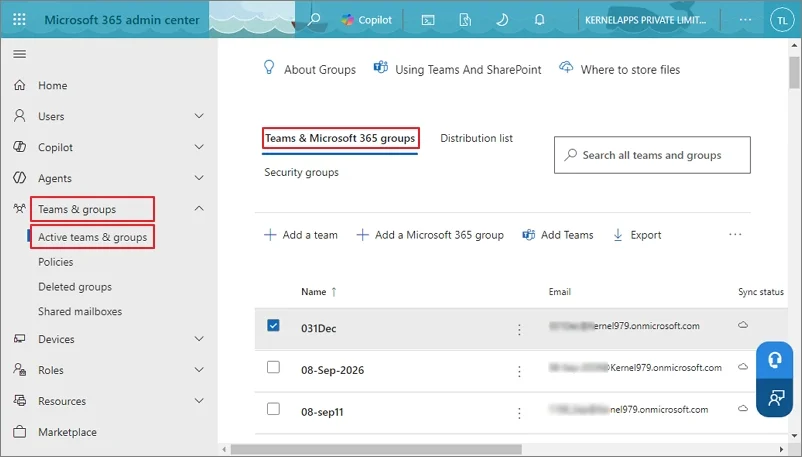The width and height of the screenshot is (802, 457).
Task: Open the feedback chat floating button
Action: pos(774,398)
